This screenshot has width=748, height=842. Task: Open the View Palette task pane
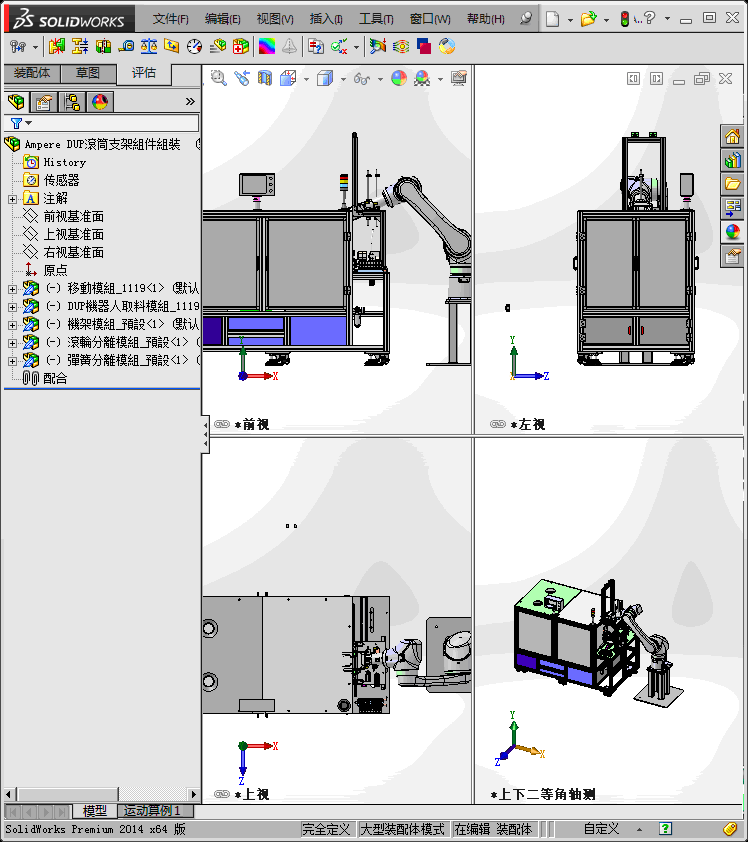pyautogui.click(x=732, y=208)
